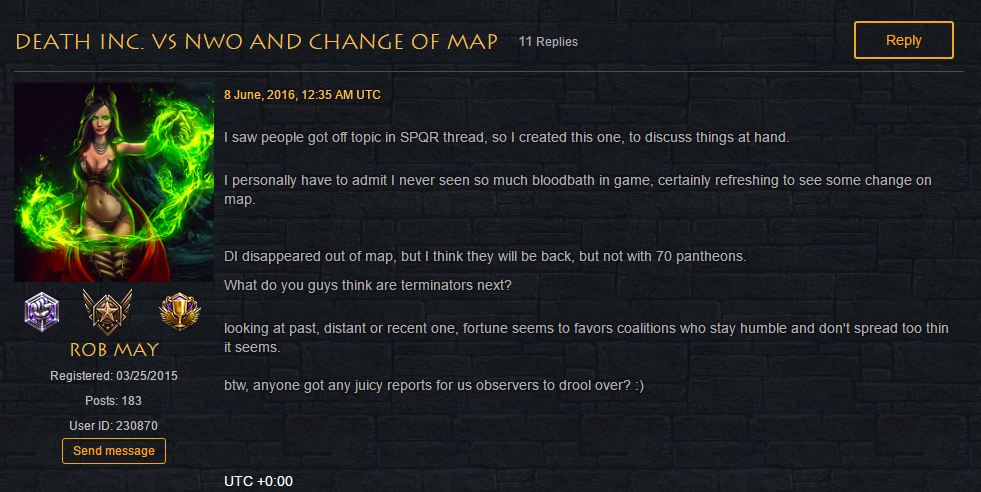The height and width of the screenshot is (492, 981).
Task: Select the User ID: 230870 line
Action: (x=113, y=426)
